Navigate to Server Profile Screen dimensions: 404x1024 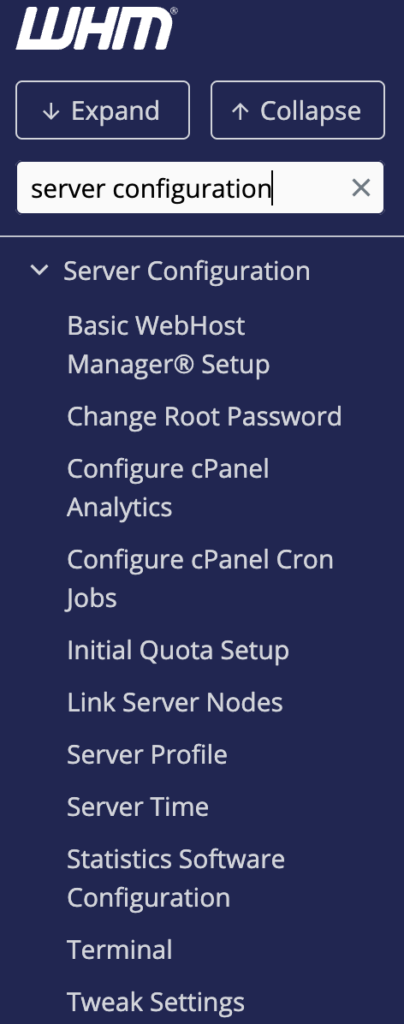[147, 755]
